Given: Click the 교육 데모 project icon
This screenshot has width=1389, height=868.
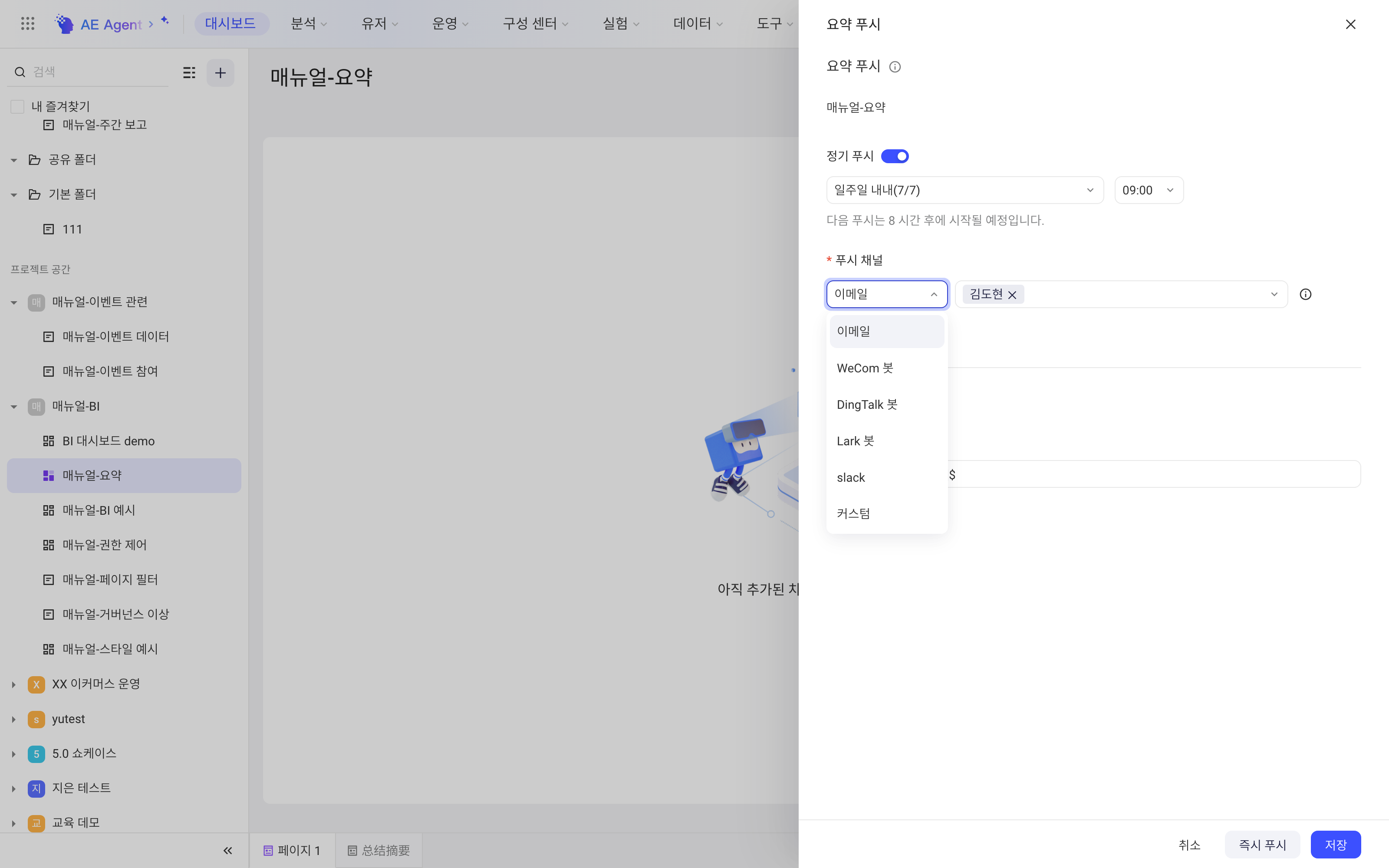Looking at the screenshot, I should click(x=36, y=823).
